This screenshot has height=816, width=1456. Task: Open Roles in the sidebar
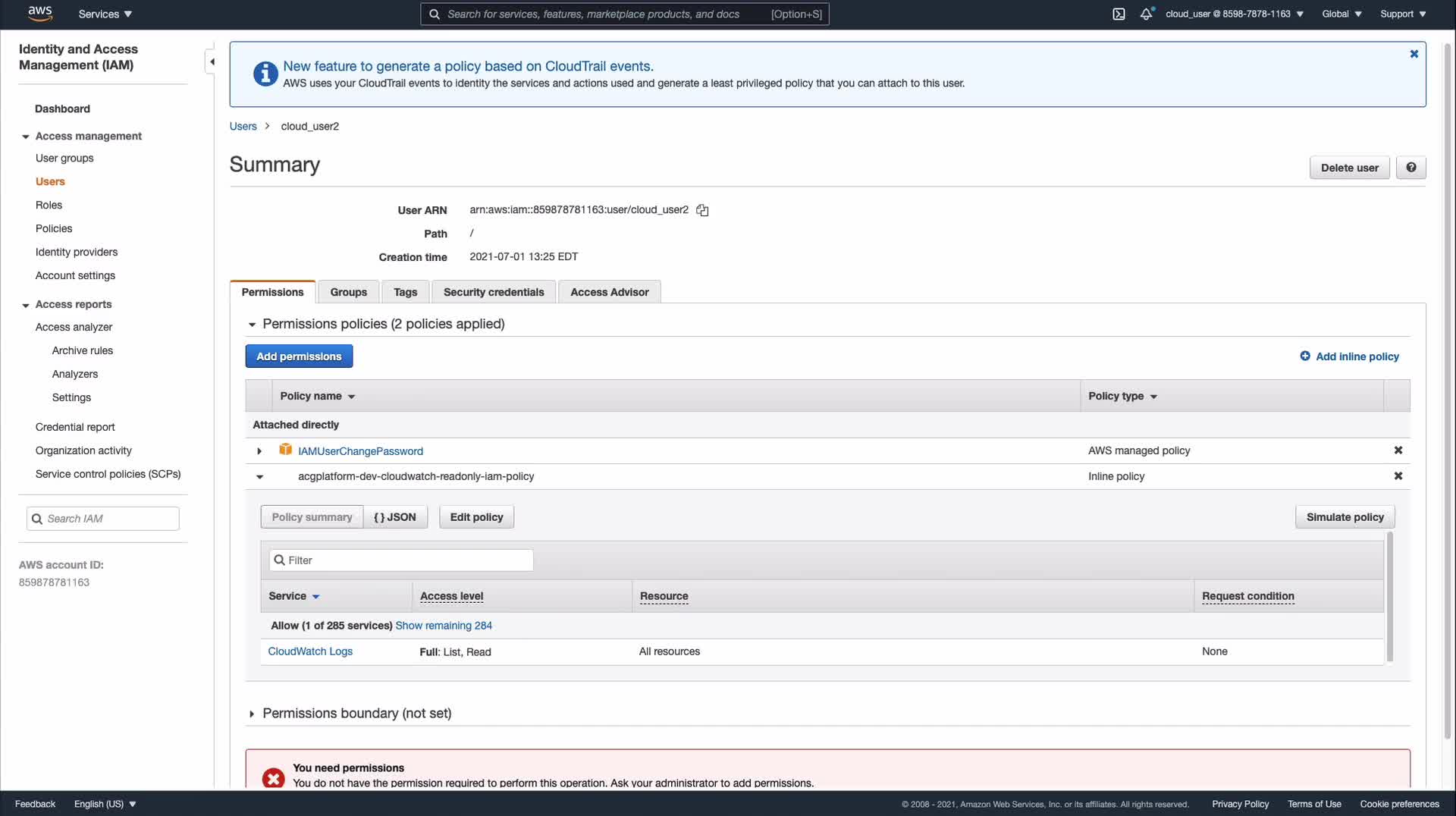pos(49,206)
